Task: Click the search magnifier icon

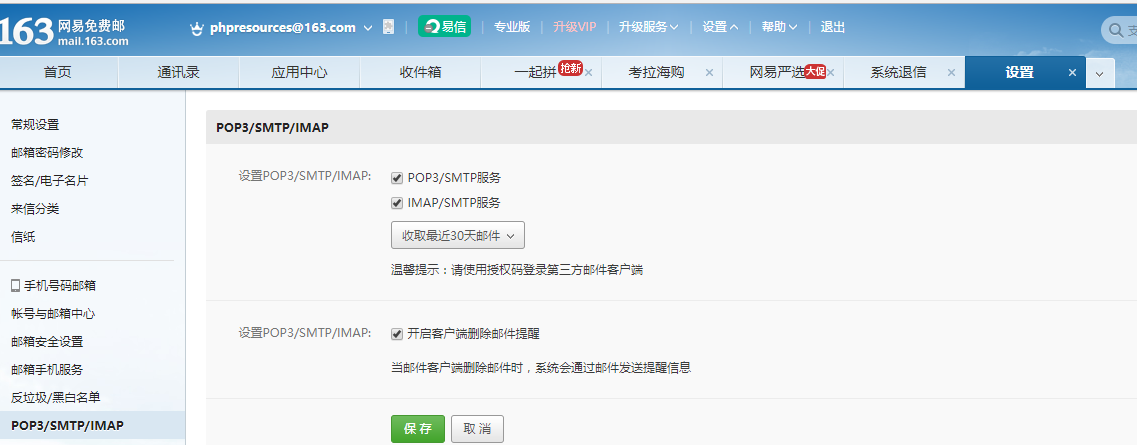Action: pos(1115,31)
